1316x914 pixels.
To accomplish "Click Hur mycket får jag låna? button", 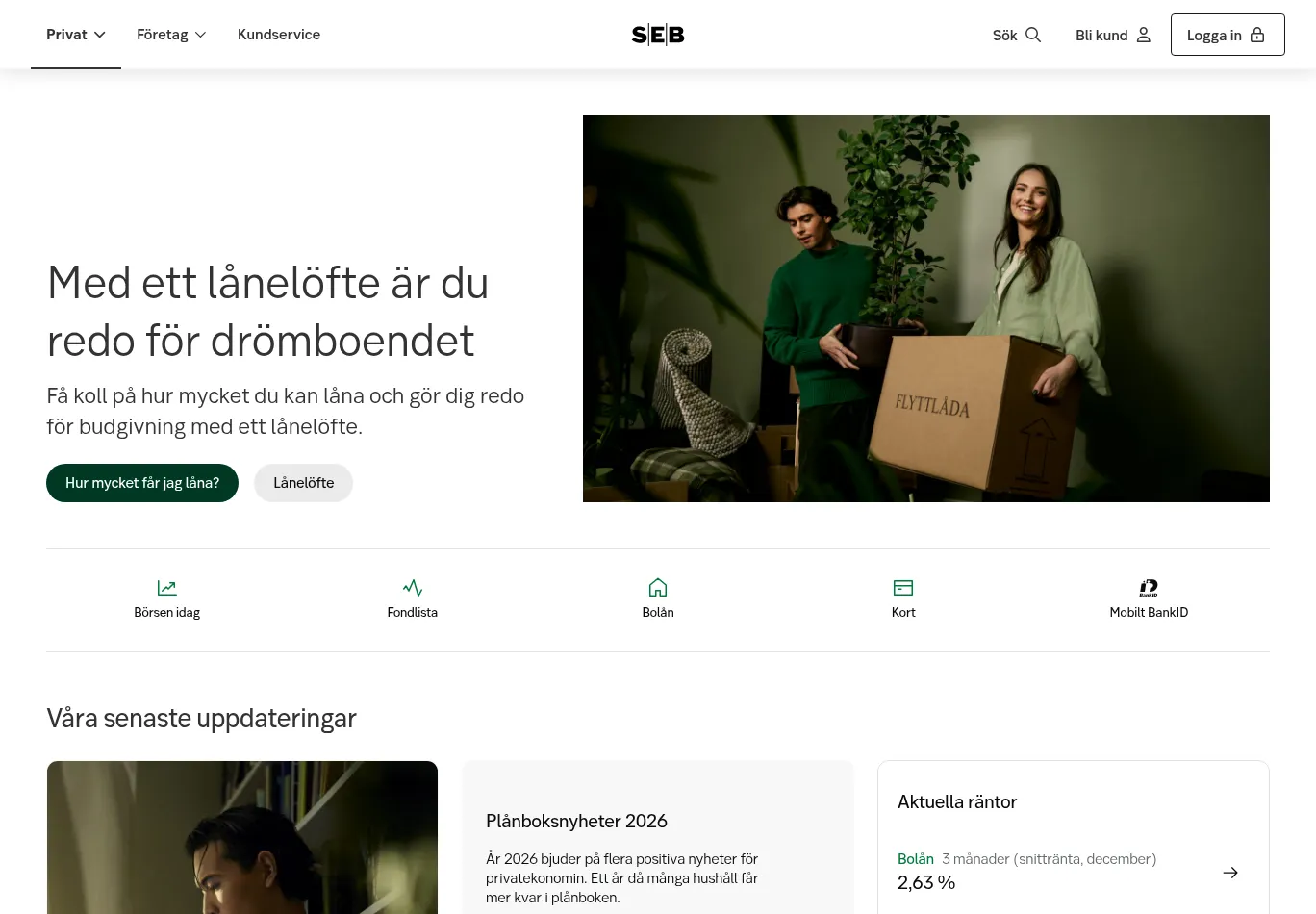I will [142, 483].
